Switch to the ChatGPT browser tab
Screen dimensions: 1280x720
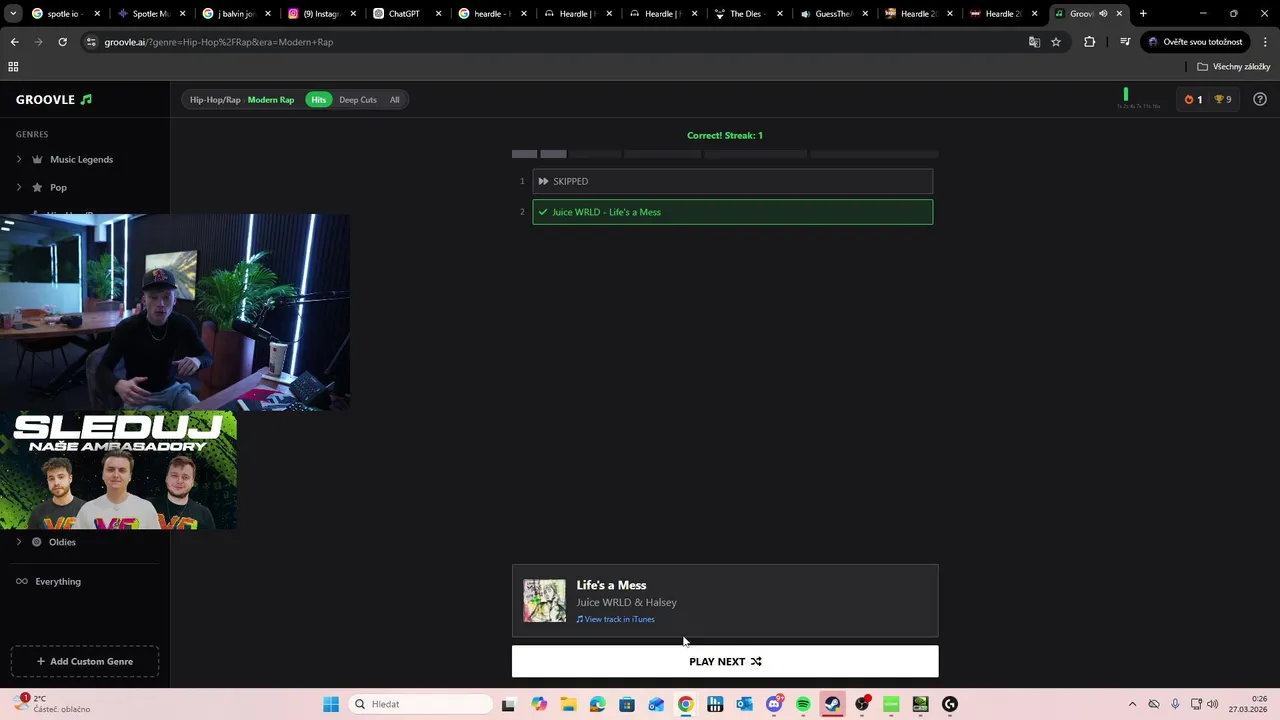[406, 14]
